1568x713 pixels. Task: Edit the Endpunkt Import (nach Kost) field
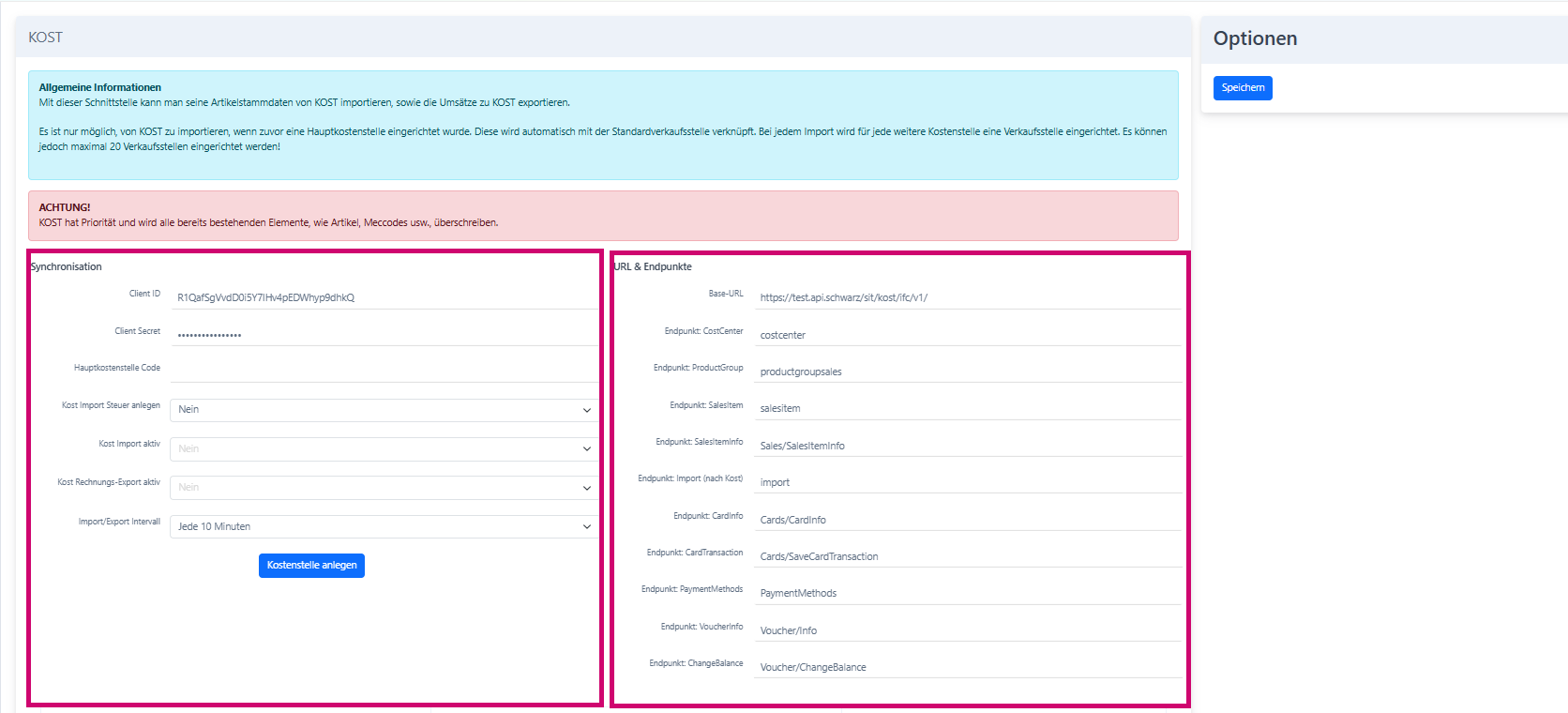point(968,481)
